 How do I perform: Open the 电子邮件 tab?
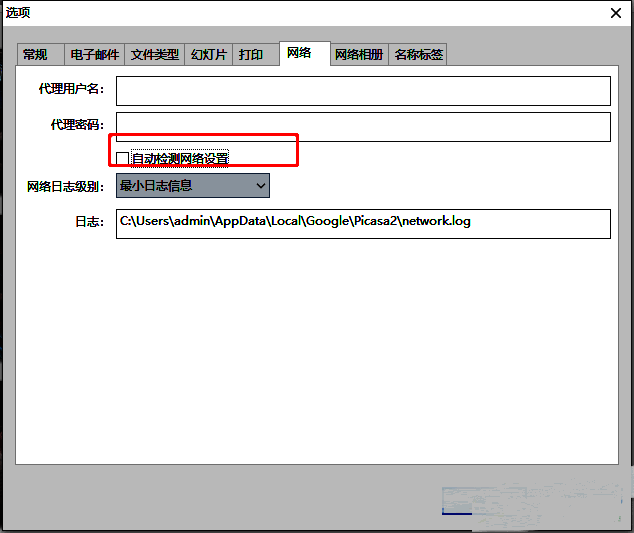(x=95, y=55)
